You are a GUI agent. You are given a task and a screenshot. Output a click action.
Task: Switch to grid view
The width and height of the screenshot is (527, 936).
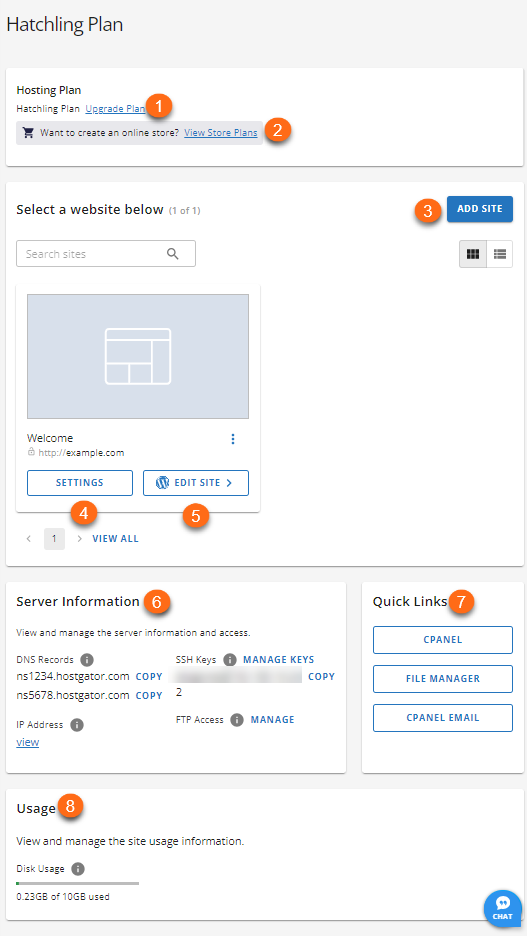(473, 254)
